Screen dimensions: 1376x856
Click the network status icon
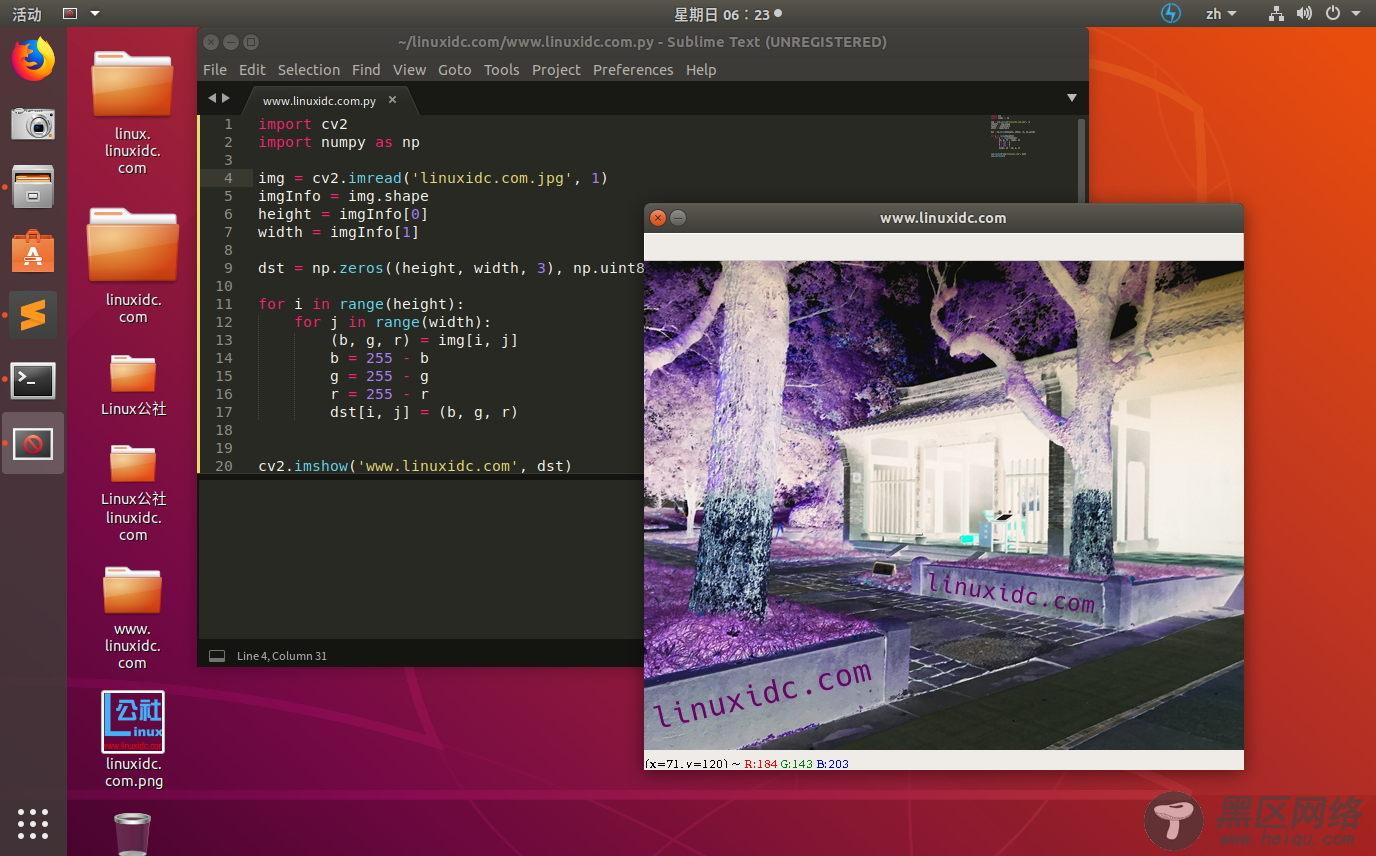coord(1276,14)
